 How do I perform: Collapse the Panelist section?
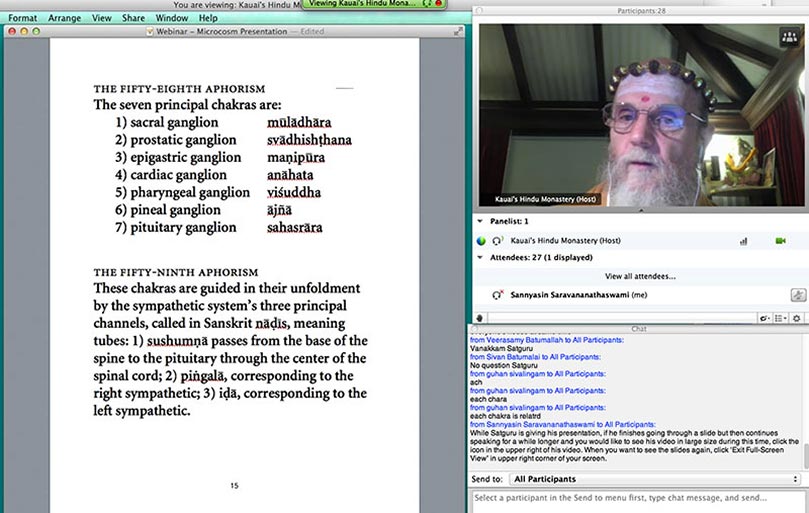[479, 220]
